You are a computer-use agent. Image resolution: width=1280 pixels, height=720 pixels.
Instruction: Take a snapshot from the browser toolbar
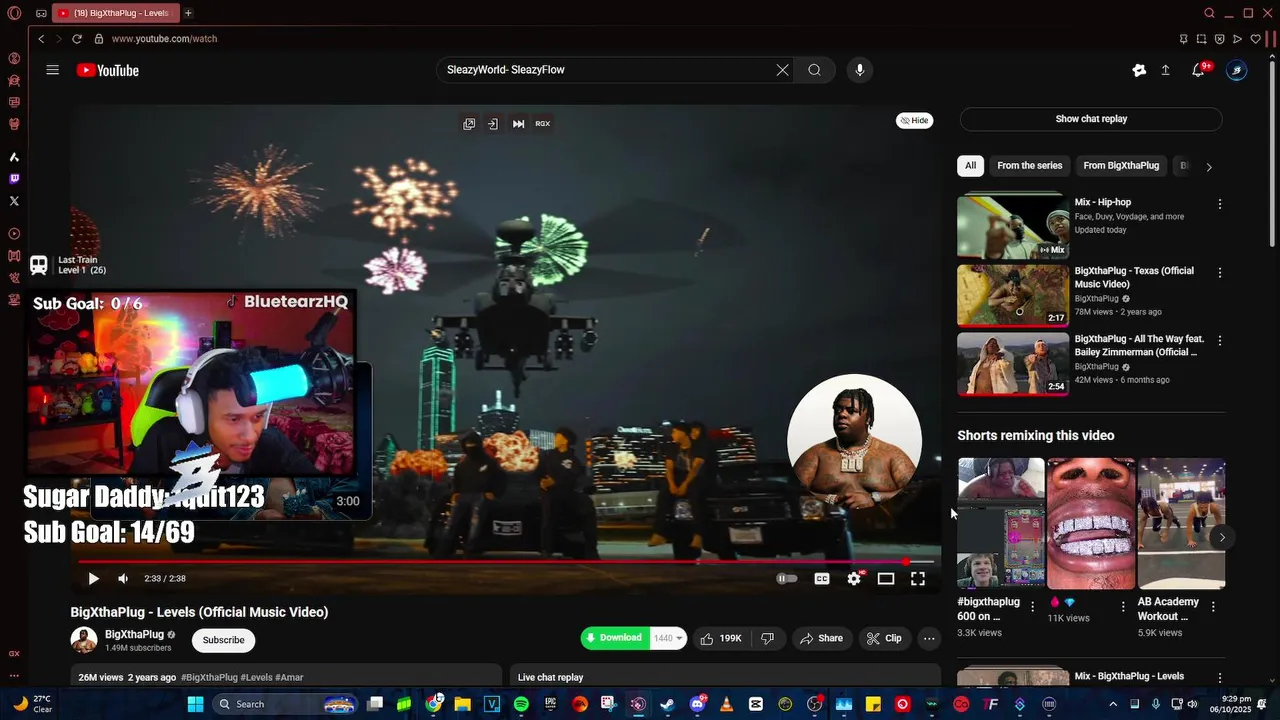(x=1202, y=39)
